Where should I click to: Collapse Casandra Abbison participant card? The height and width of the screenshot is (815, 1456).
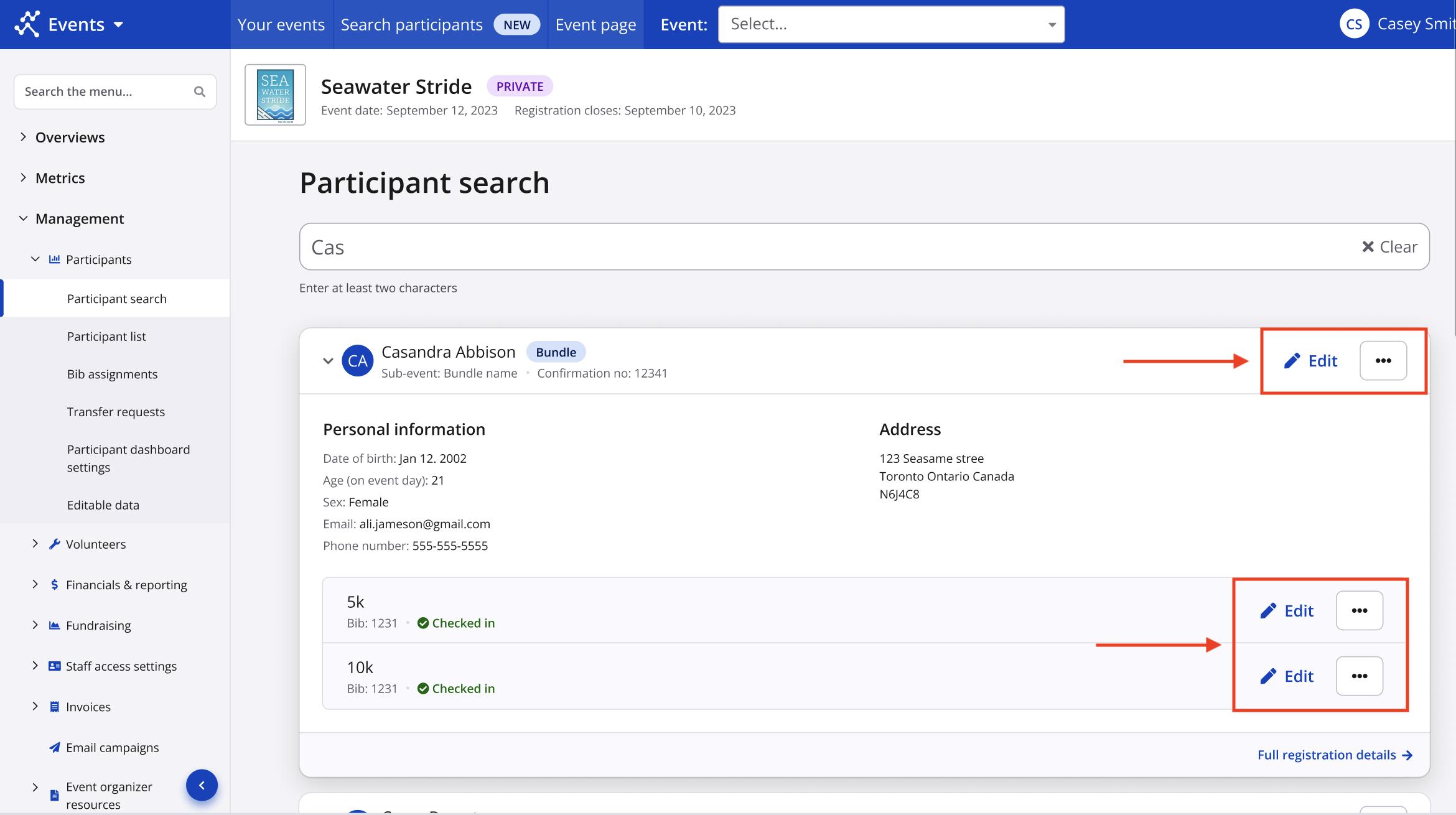328,361
